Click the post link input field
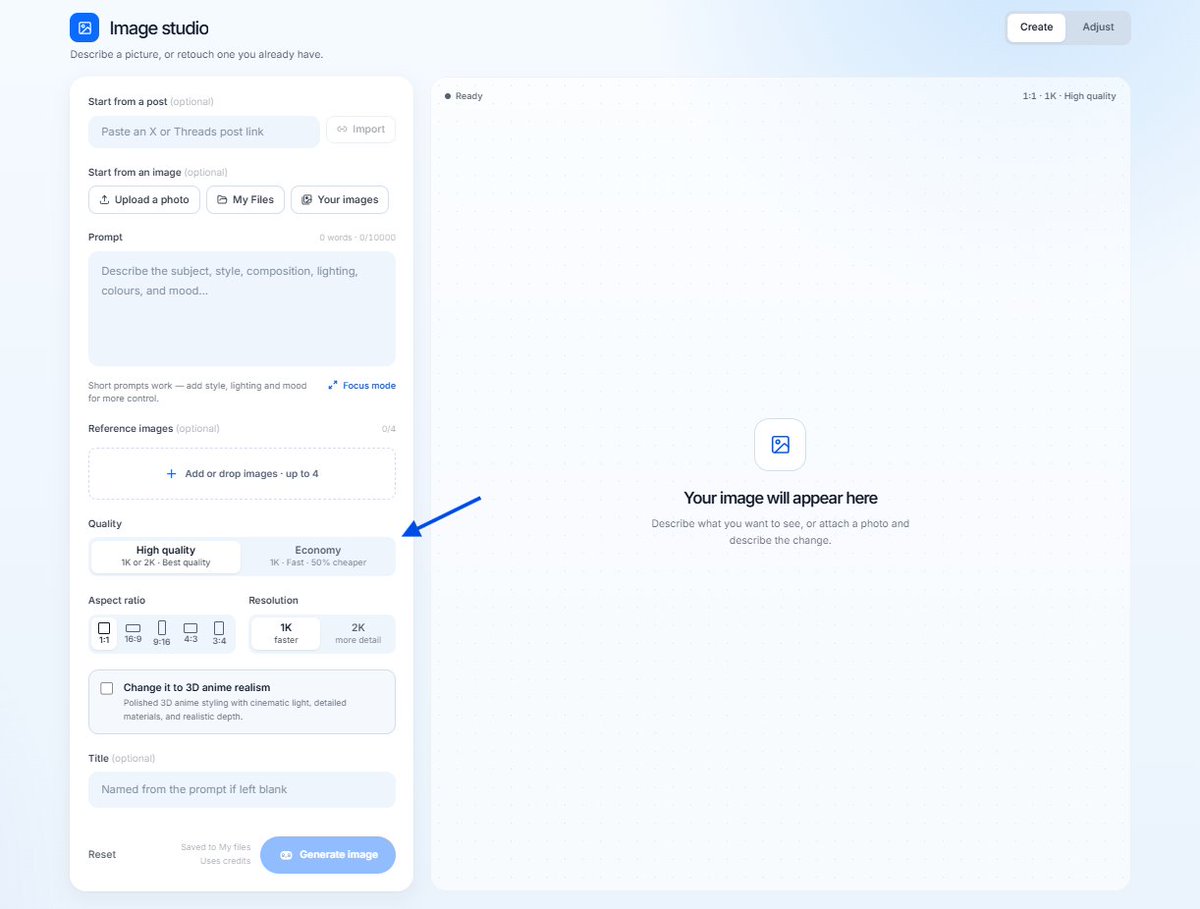 [x=204, y=131]
